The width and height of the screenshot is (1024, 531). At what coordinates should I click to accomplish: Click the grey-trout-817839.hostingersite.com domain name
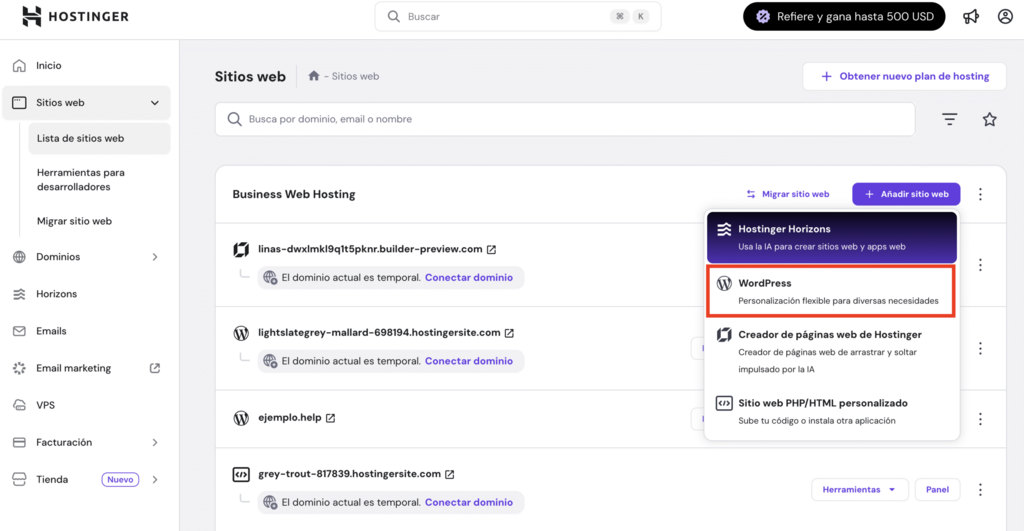tap(349, 474)
